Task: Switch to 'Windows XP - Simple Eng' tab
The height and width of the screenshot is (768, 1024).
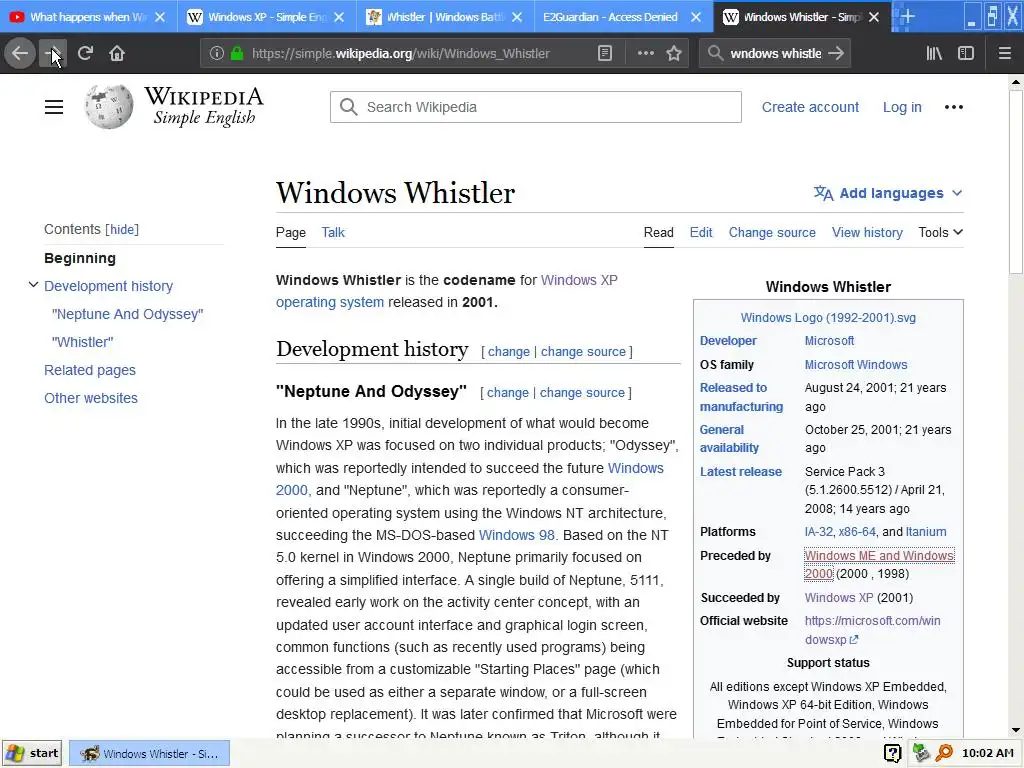Action: (x=267, y=17)
